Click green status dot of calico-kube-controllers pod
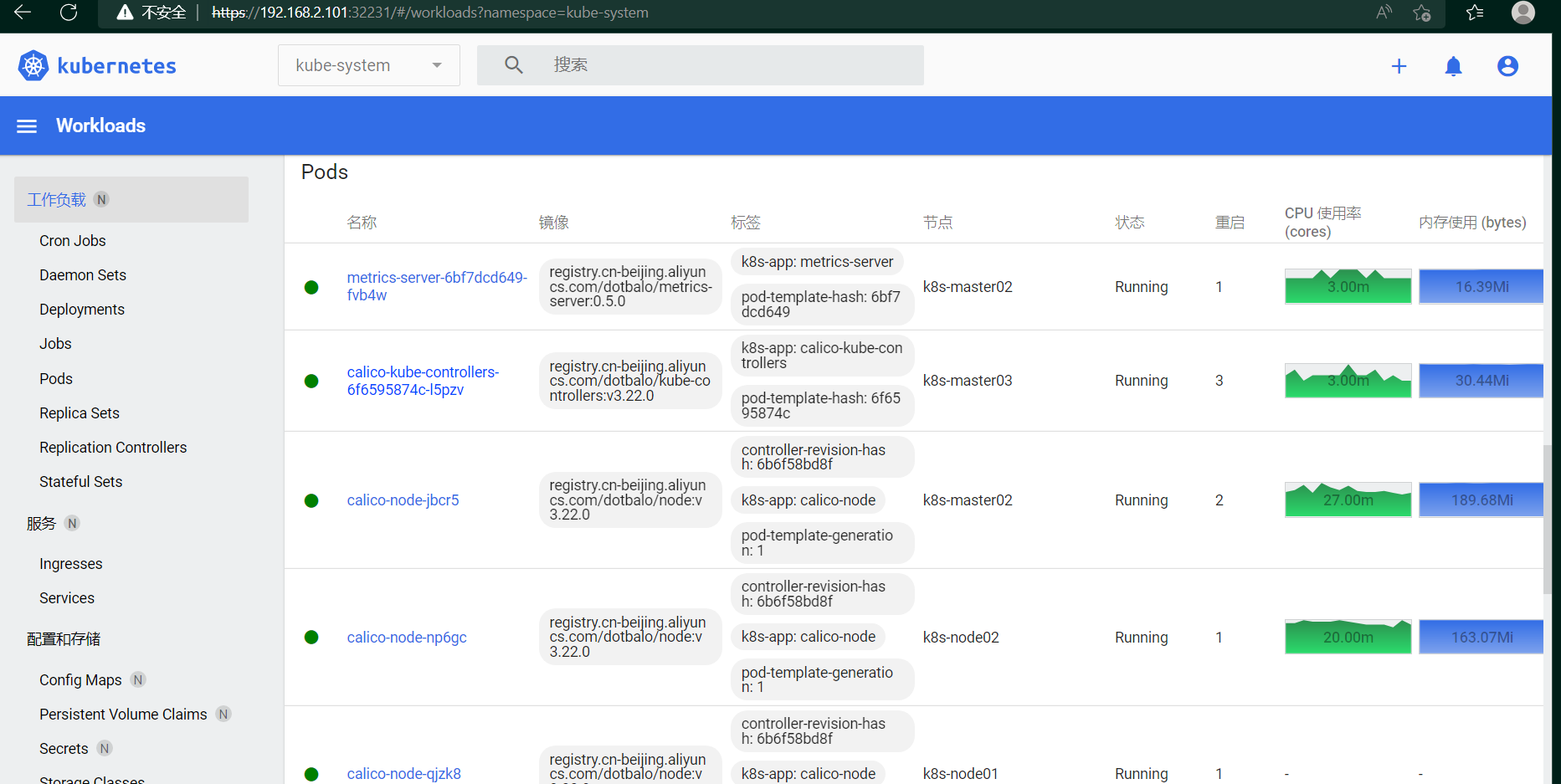1561x784 pixels. click(311, 381)
